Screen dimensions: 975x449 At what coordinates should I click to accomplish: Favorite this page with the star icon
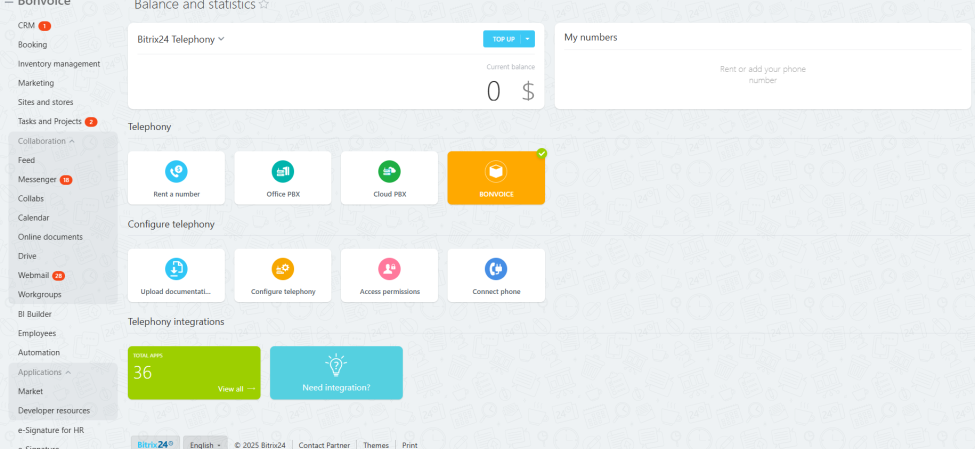tap(264, 4)
